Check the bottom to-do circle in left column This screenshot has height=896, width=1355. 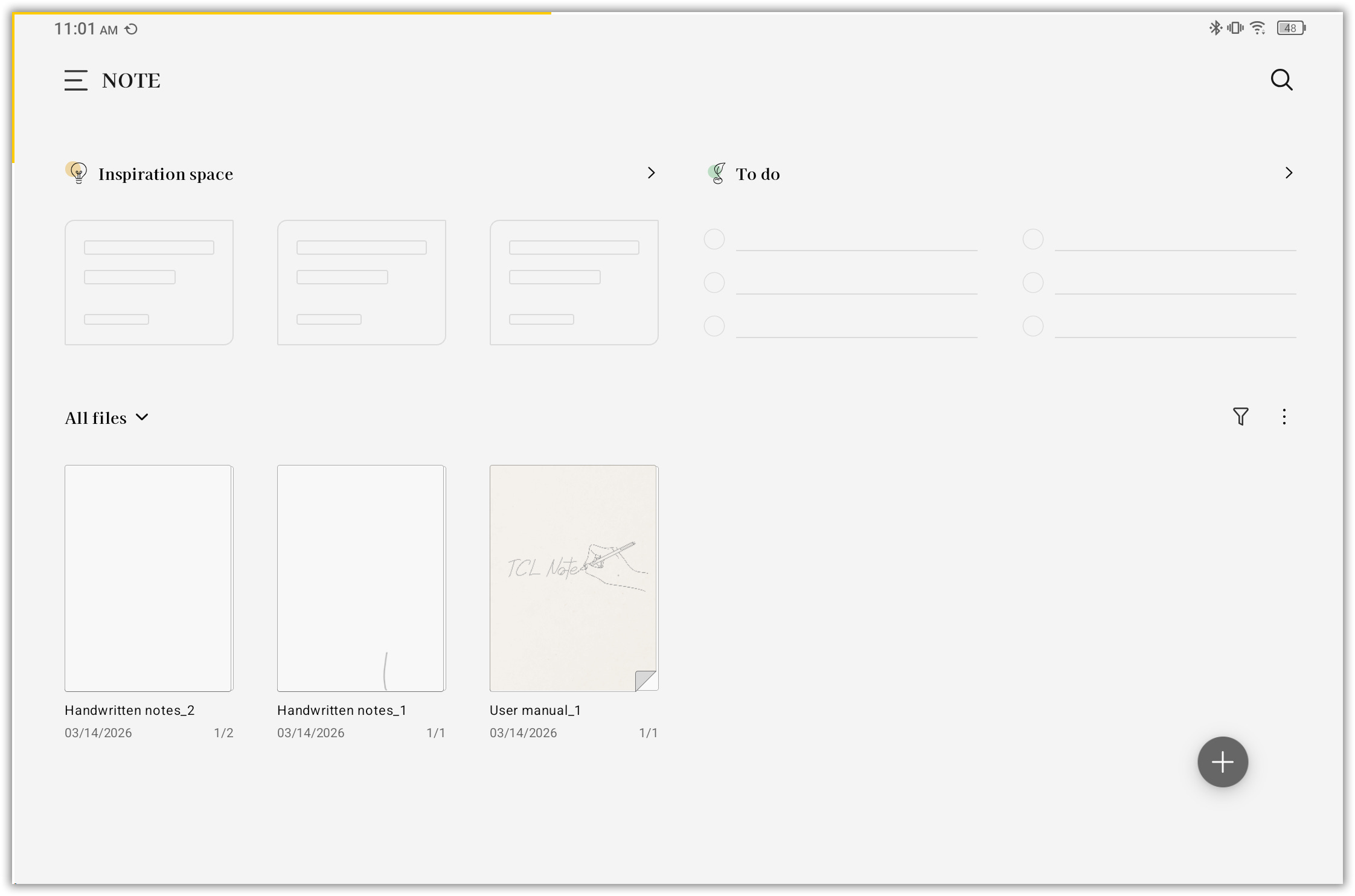[714, 326]
